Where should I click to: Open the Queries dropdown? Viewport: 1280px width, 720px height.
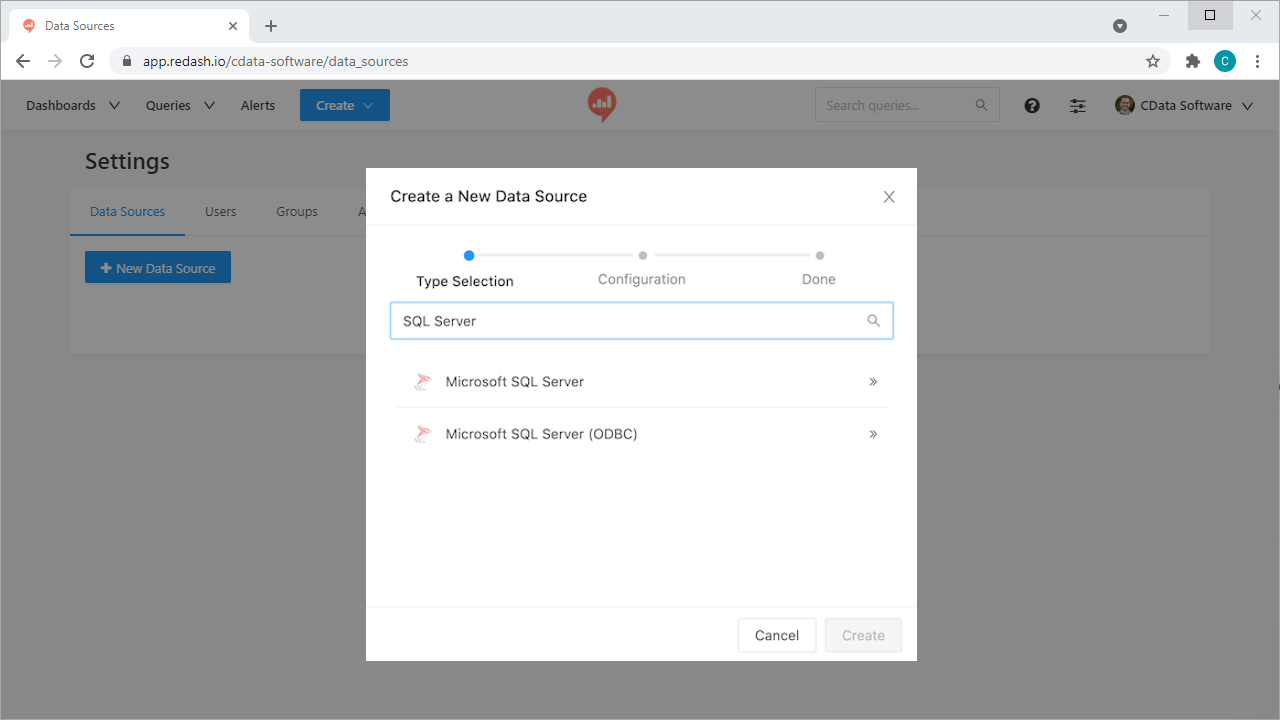(180, 105)
